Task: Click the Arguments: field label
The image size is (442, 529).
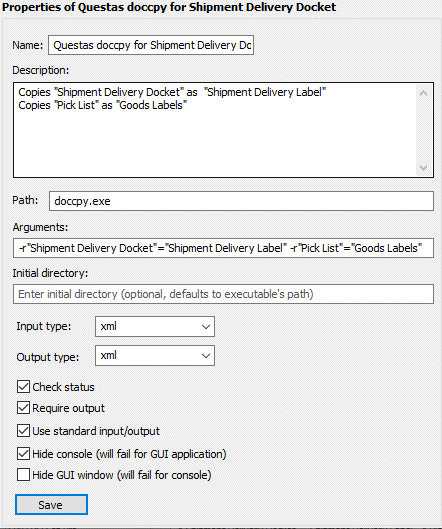Action: tap(40, 227)
